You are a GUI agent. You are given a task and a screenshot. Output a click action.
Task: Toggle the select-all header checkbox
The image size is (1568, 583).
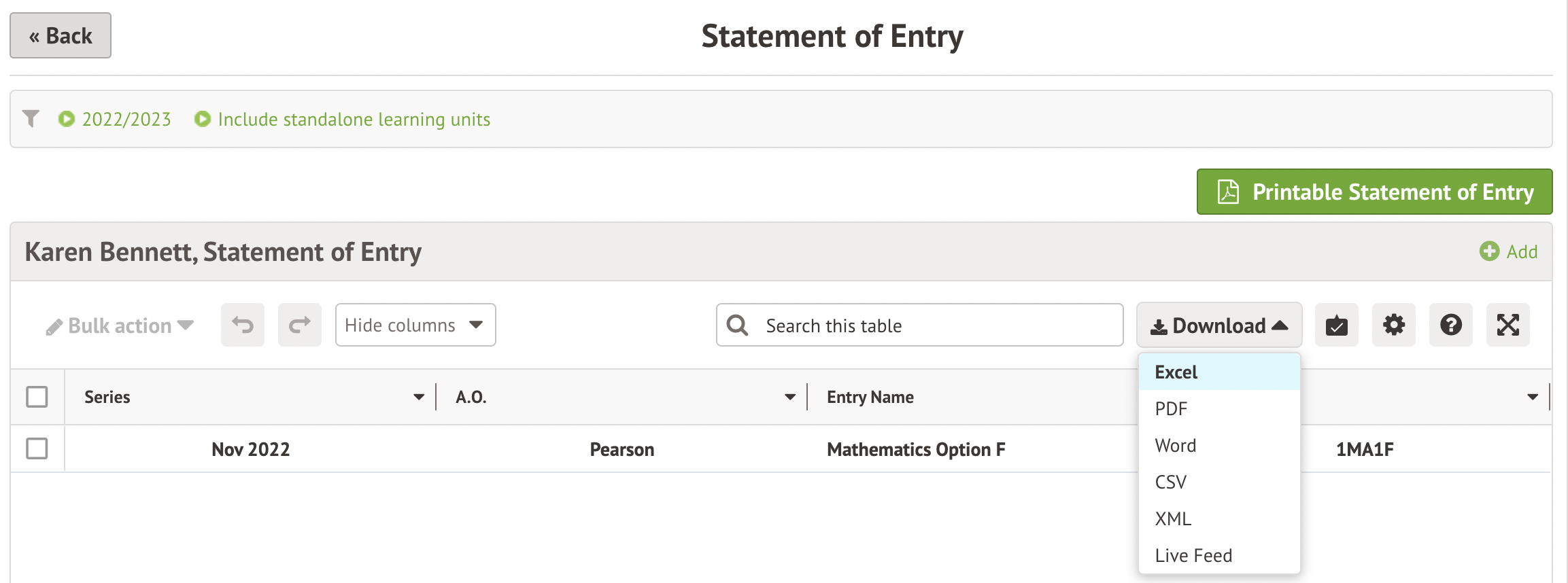pyautogui.click(x=37, y=397)
